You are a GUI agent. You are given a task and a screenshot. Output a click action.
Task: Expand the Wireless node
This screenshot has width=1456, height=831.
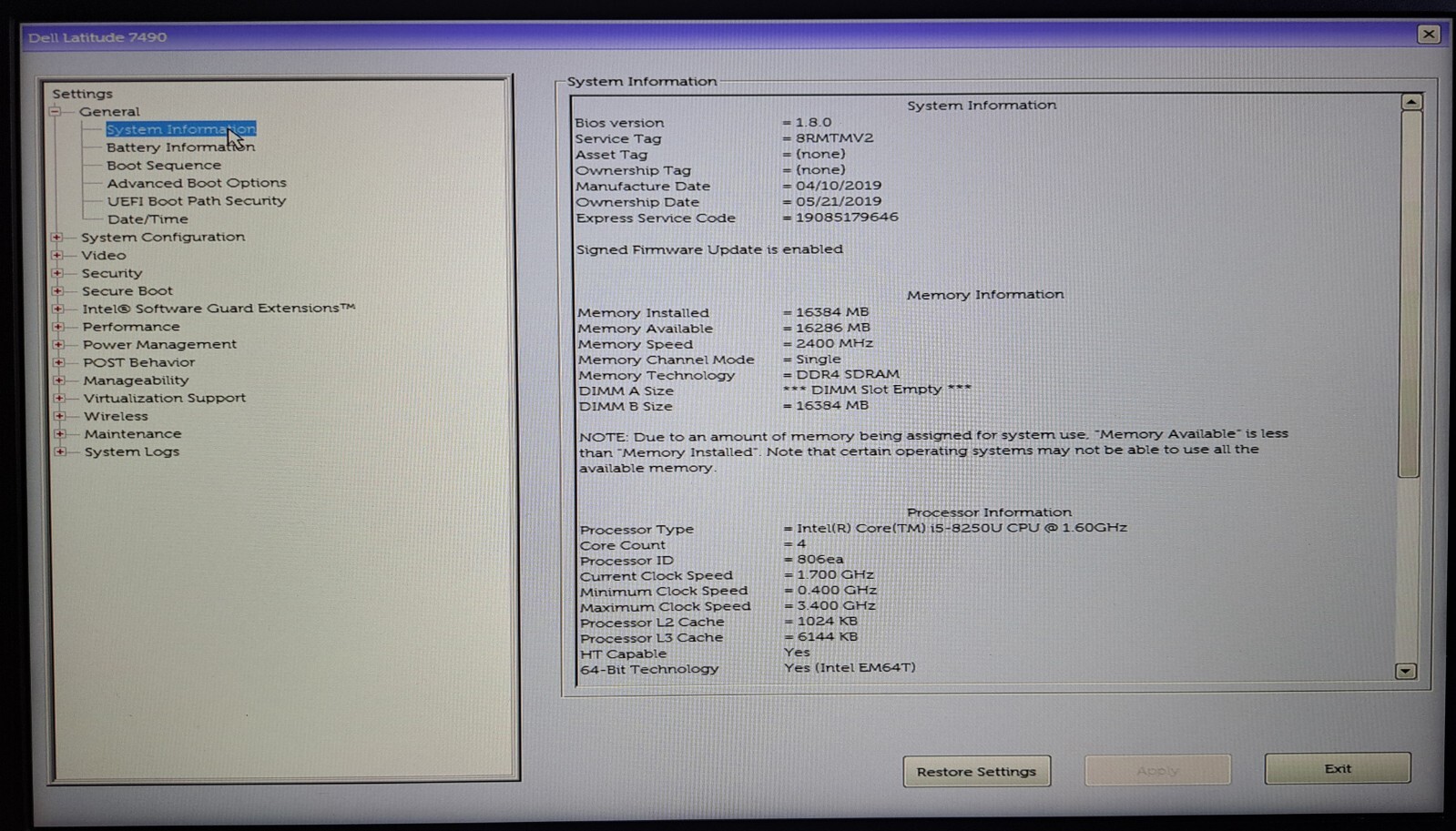click(59, 416)
